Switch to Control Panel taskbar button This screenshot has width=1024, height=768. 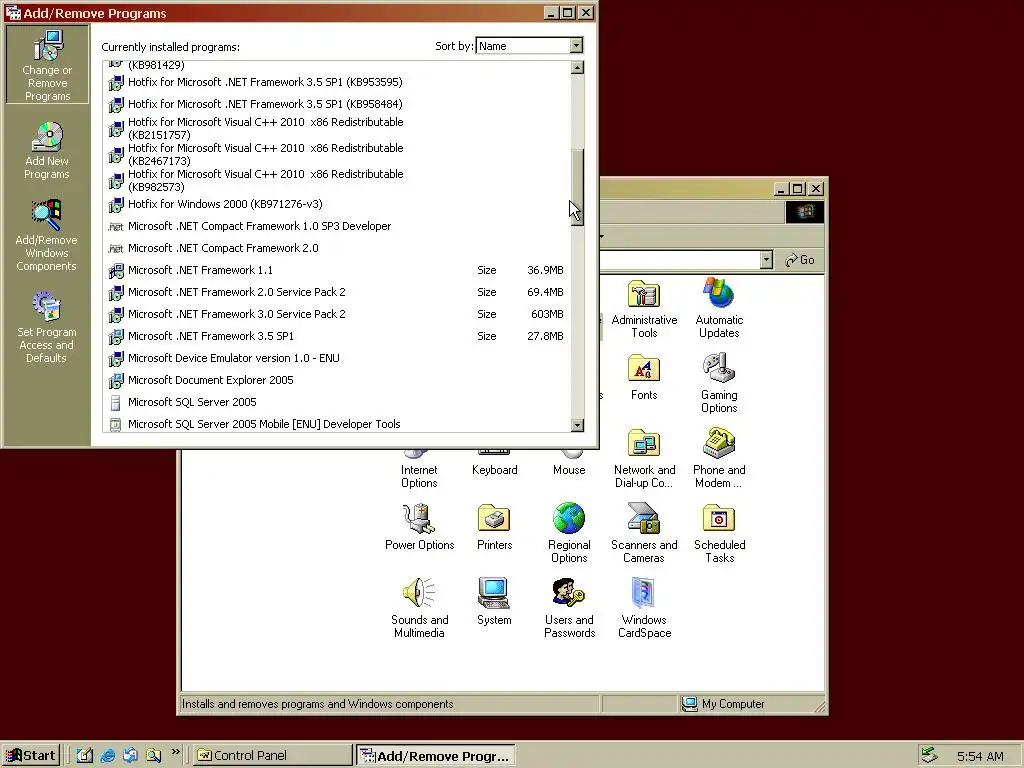pyautogui.click(x=273, y=756)
